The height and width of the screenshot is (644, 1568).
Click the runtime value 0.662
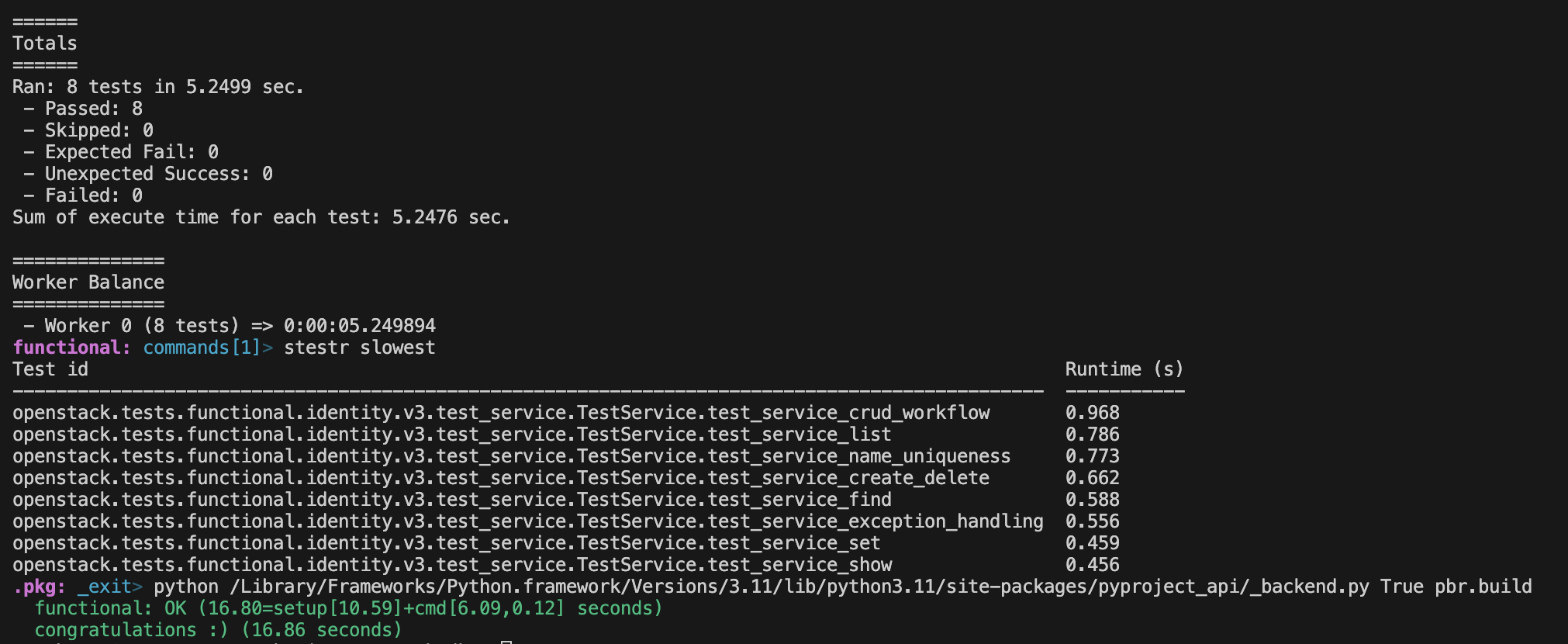click(1092, 478)
